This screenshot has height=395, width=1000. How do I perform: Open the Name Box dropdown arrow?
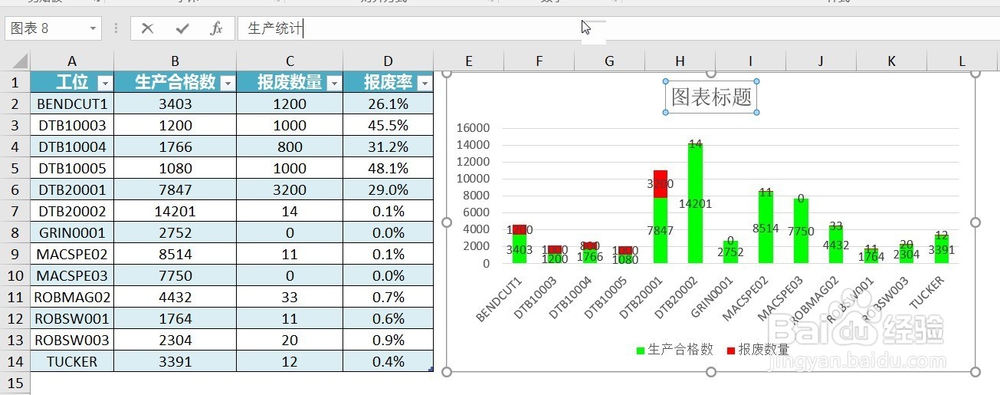(93, 29)
